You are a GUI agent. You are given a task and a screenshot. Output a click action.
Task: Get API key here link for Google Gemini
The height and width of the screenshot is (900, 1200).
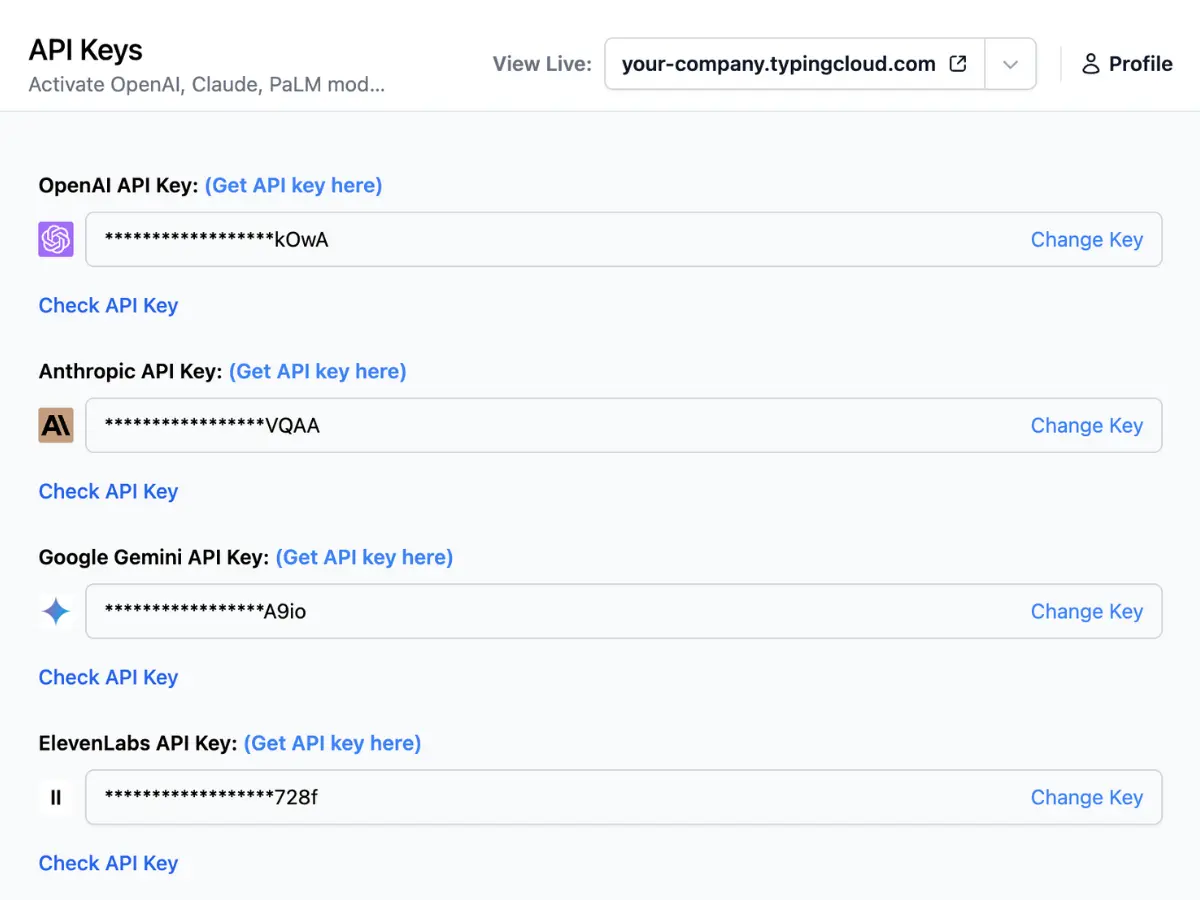coord(364,557)
